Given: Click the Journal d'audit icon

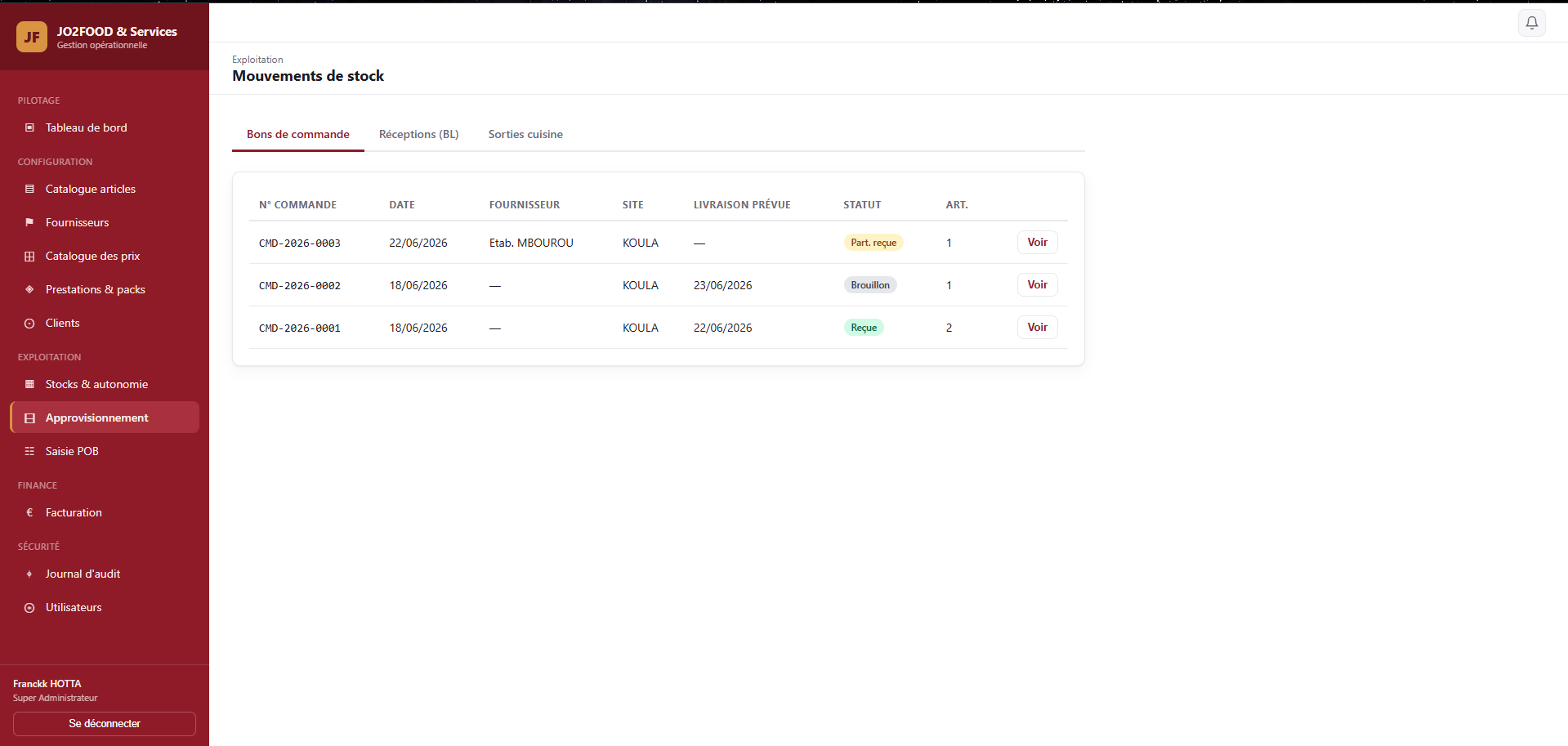Looking at the screenshot, I should click(29, 574).
